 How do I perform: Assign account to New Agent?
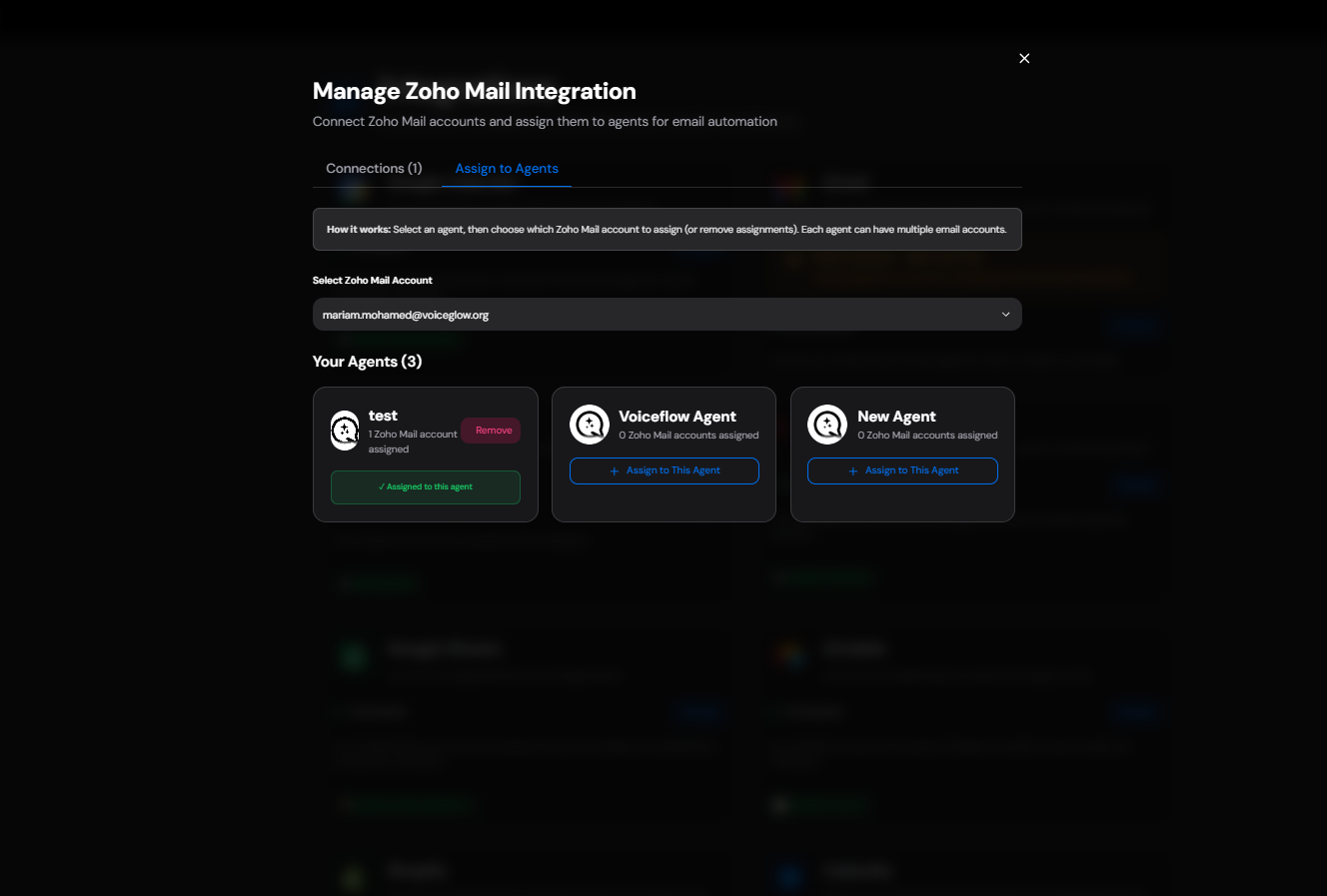(902, 470)
